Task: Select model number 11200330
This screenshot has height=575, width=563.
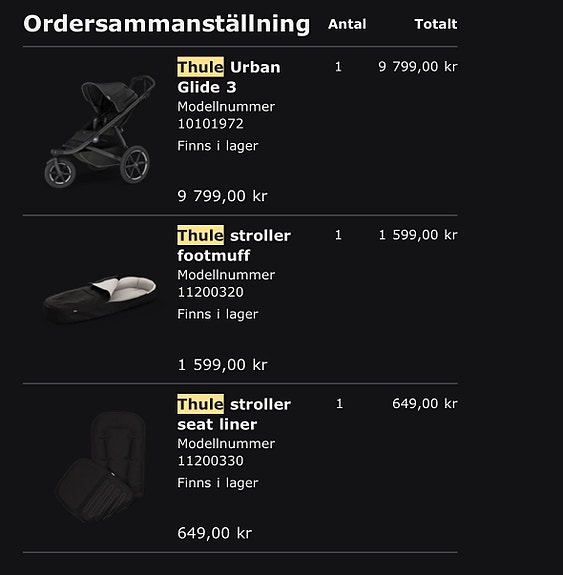Action: (210, 461)
